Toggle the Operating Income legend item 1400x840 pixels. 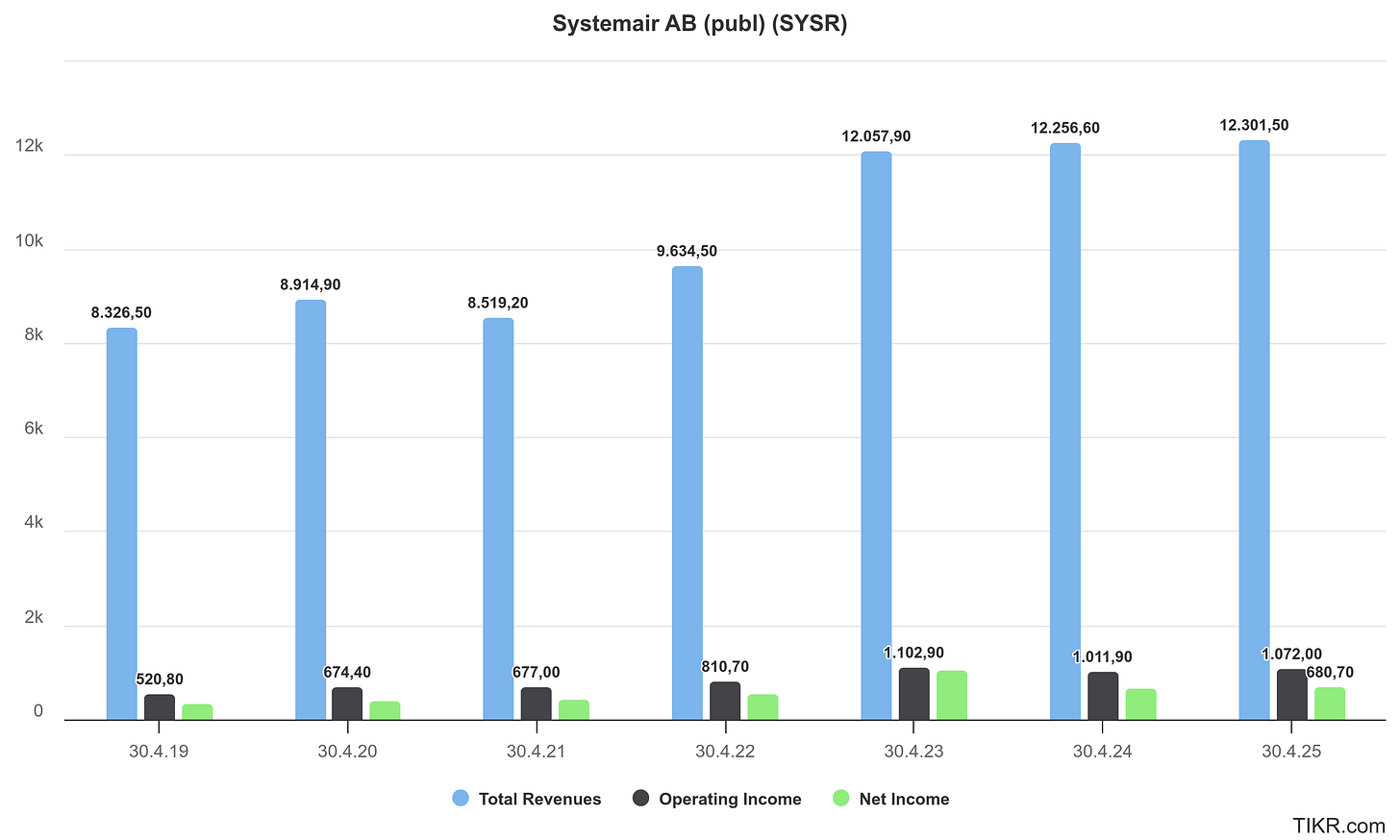pos(716,799)
